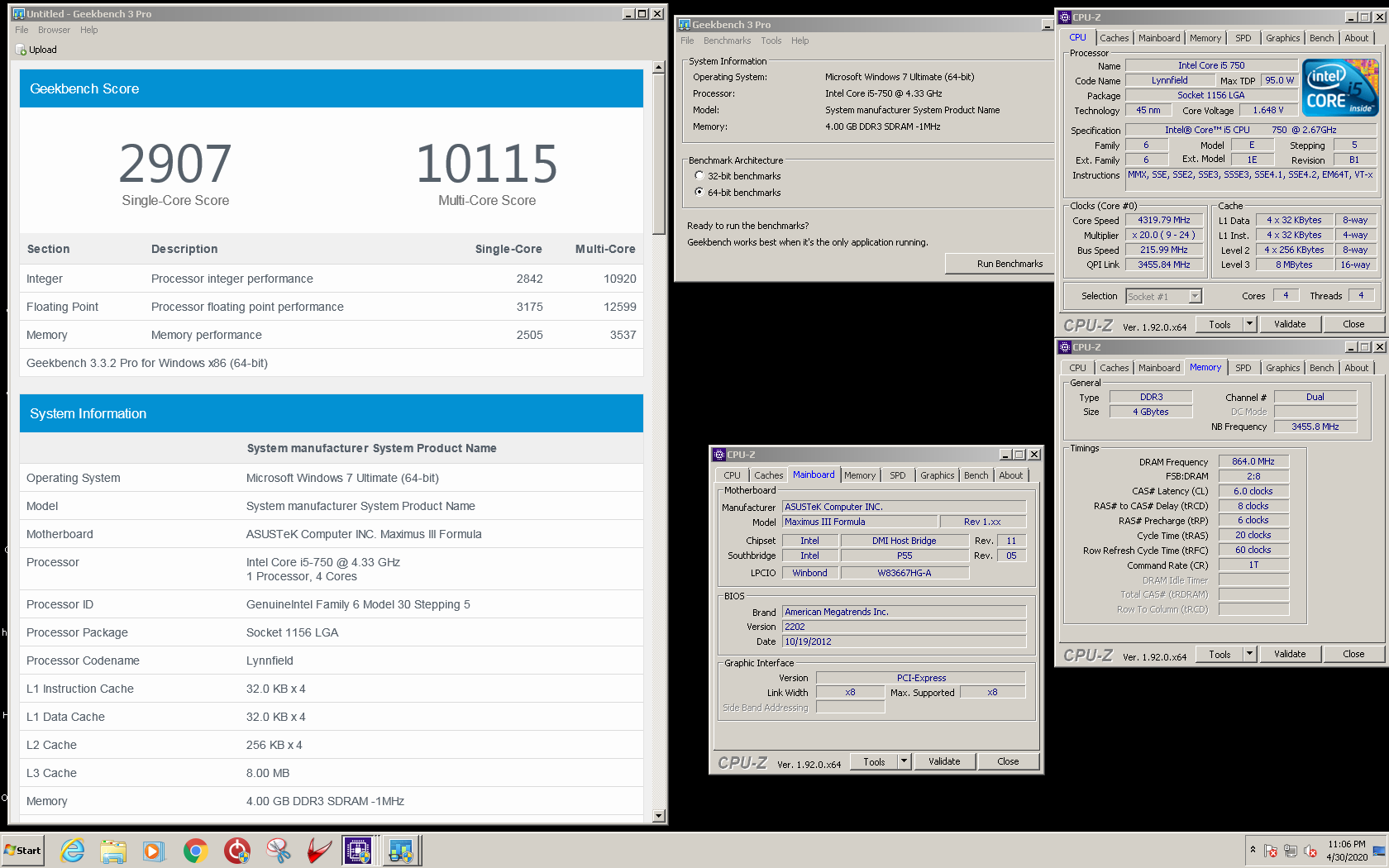Viewport: 1389px width, 868px height.
Task: Click scroll-up arrow in Geekbench results window
Action: click(x=659, y=68)
